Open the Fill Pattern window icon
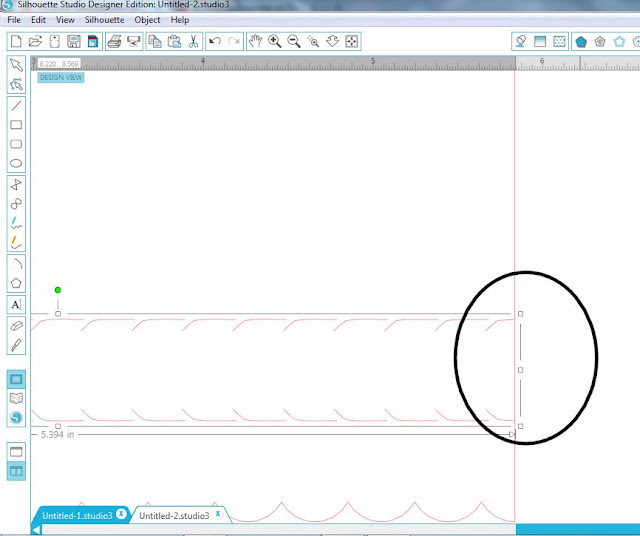640x536 pixels. [x=559, y=41]
